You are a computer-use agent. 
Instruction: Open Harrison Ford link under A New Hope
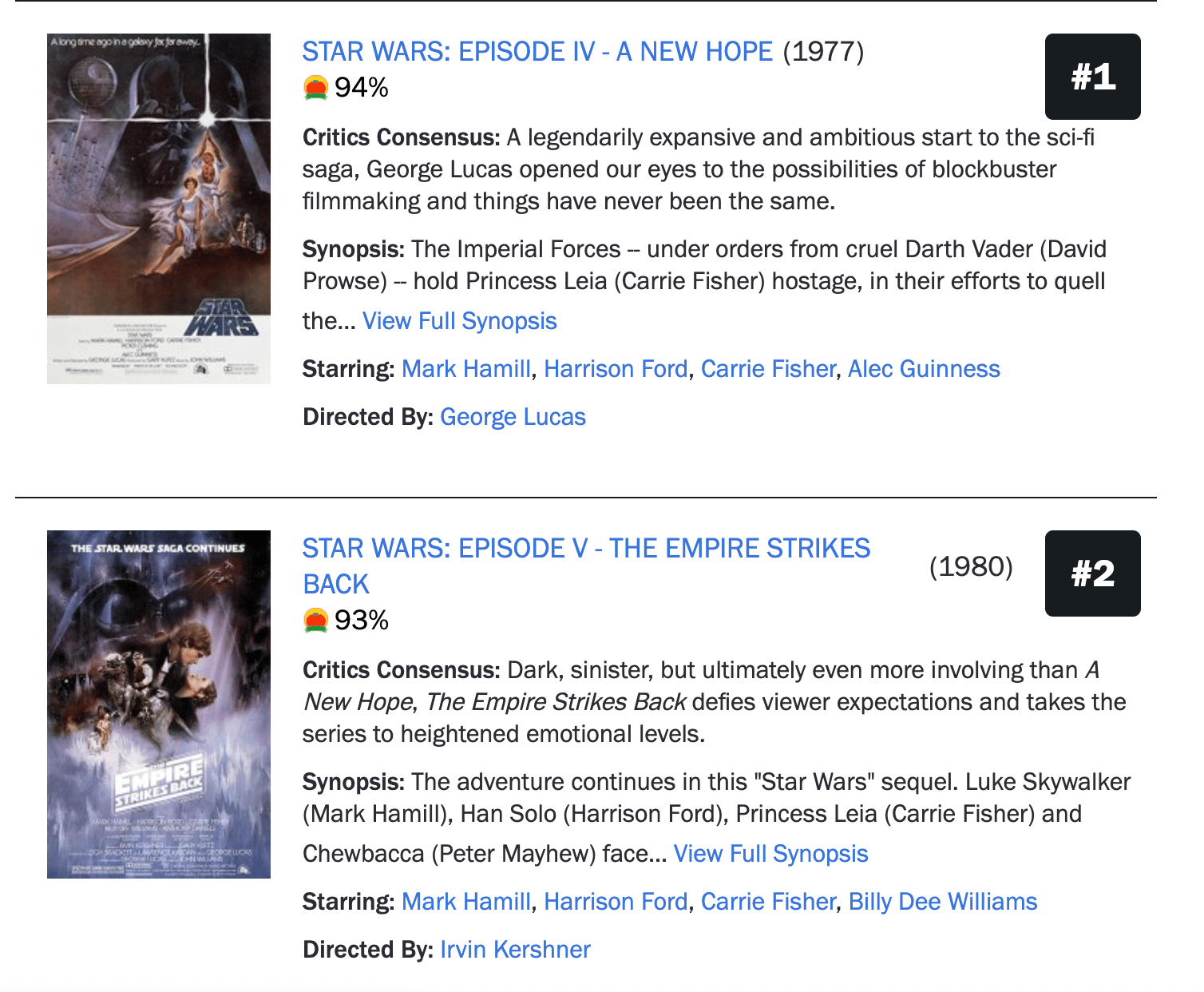[616, 369]
